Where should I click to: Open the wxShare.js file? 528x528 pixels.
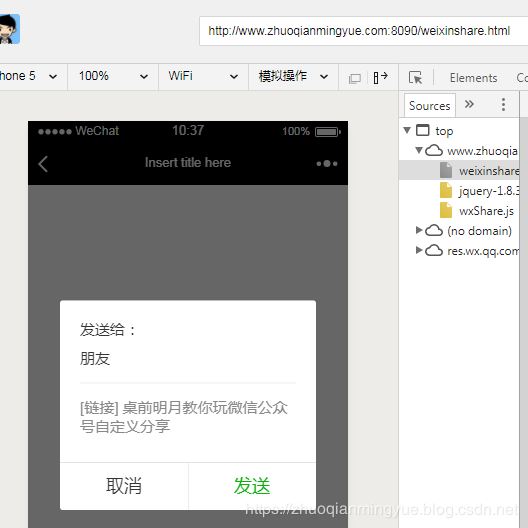pyautogui.click(x=486, y=211)
